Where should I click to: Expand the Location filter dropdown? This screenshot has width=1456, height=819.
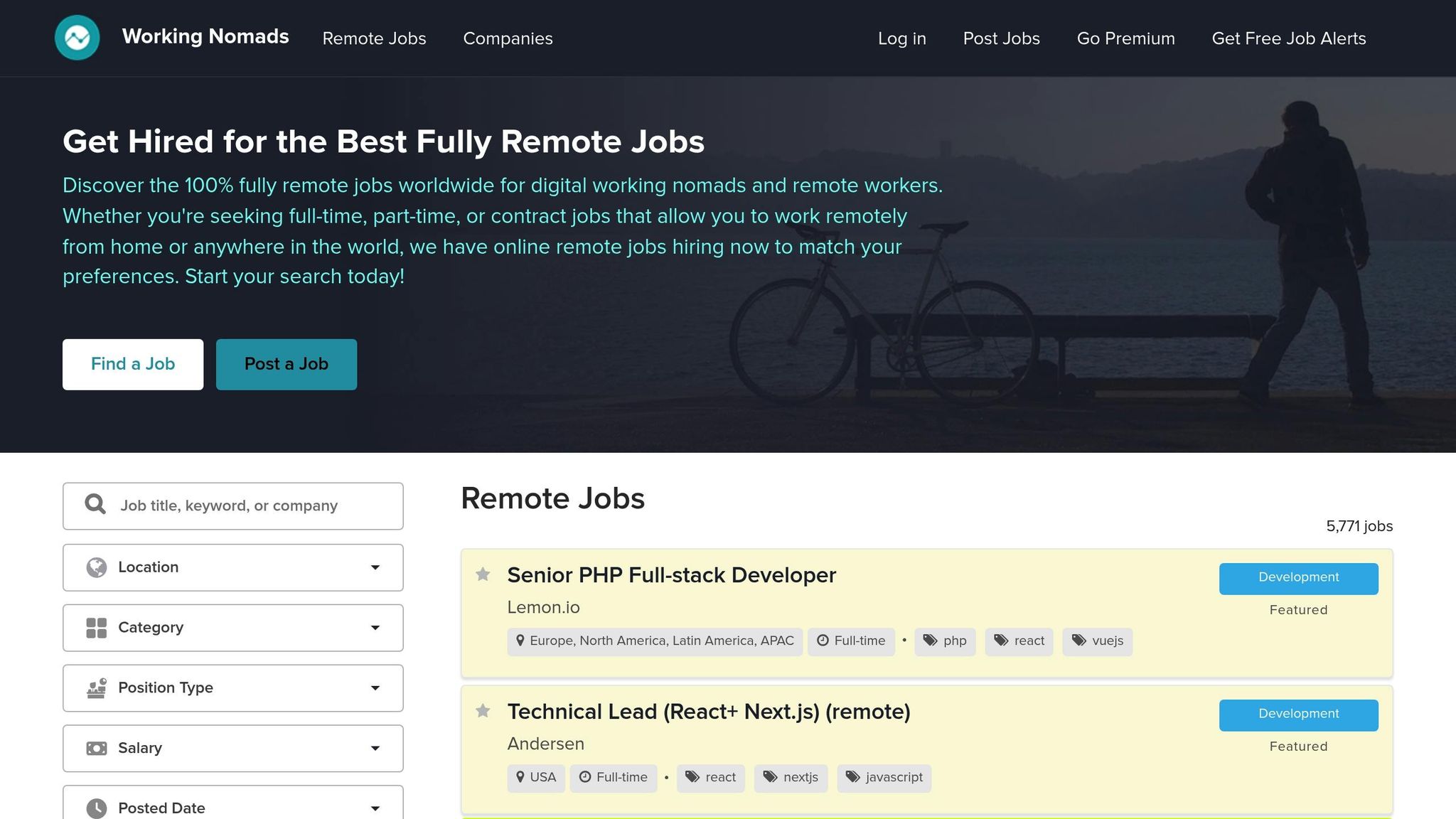pyautogui.click(x=375, y=567)
